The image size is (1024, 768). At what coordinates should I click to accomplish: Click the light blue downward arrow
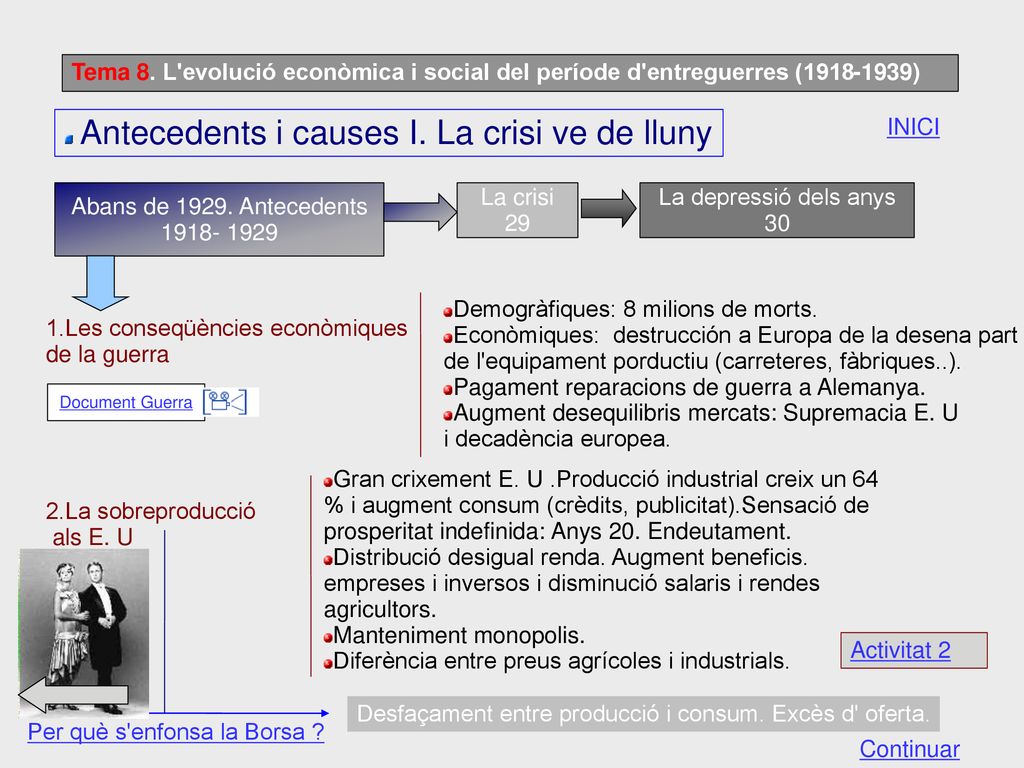pos(101,283)
